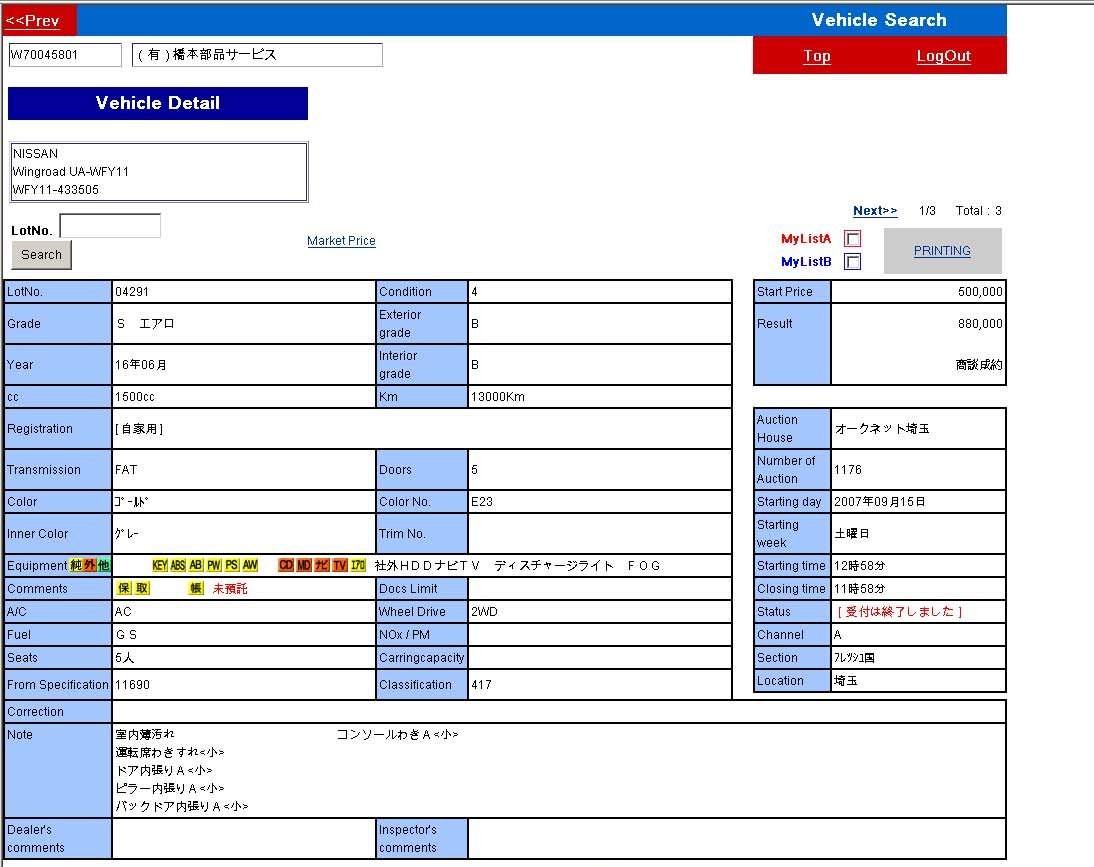Click the start price 500,000
Screen dimensions: 1094x867
pyautogui.click(x=980, y=292)
